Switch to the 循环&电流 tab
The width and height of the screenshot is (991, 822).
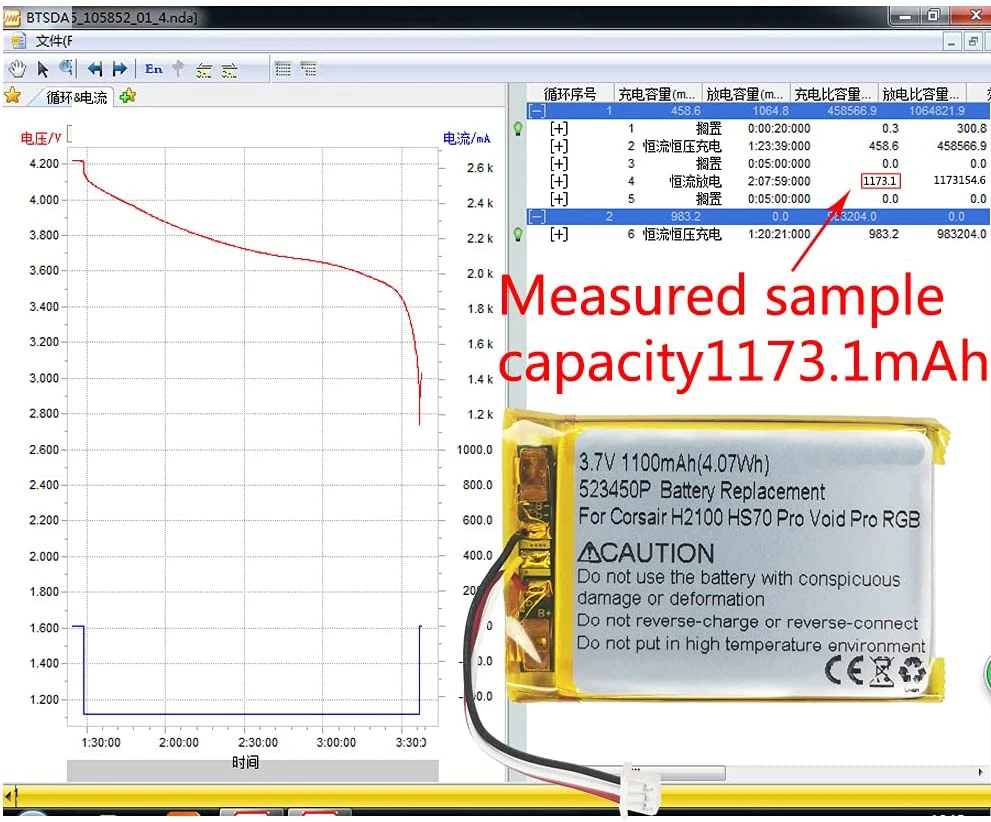[76, 97]
